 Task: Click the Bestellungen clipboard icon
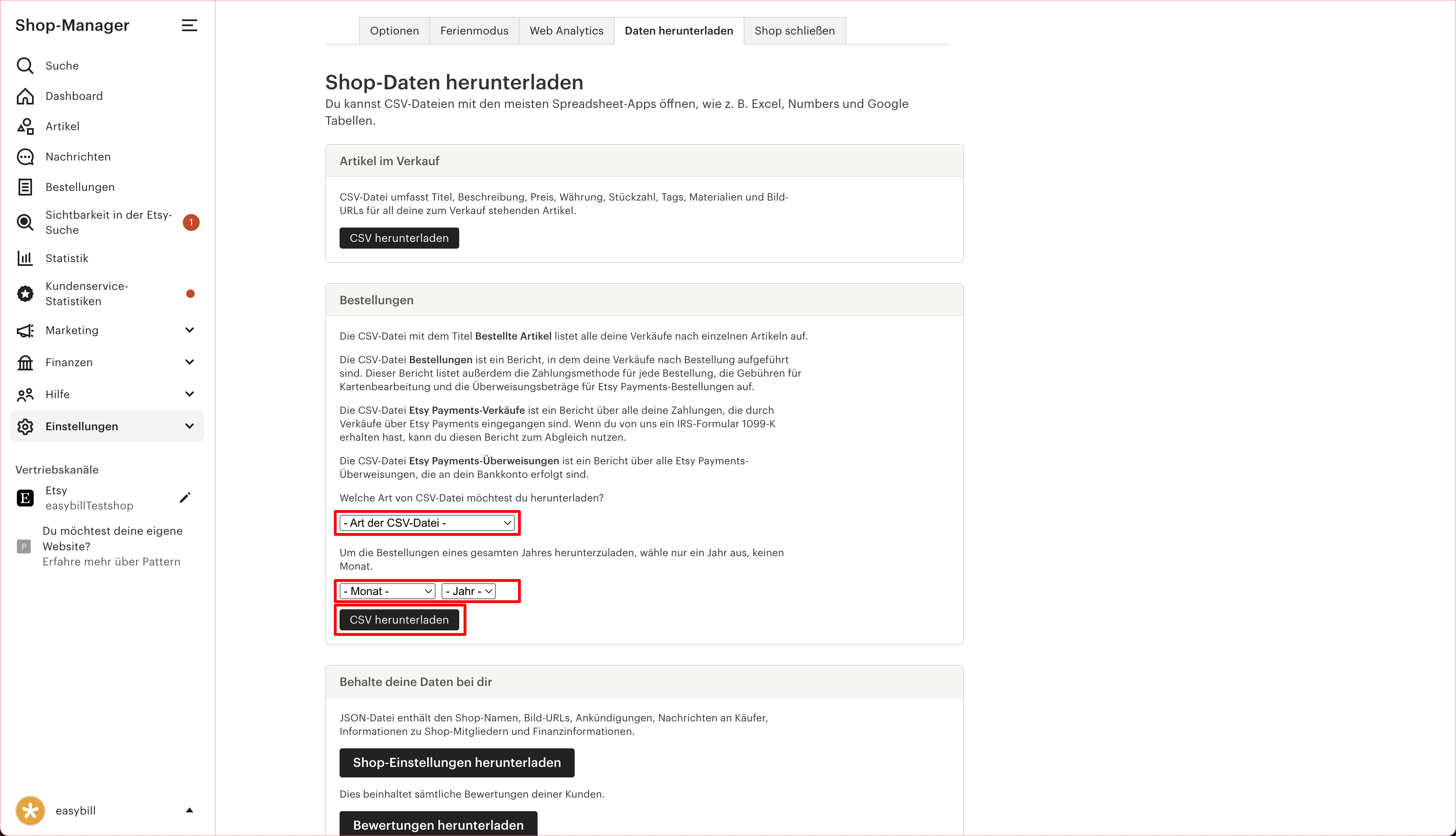click(x=25, y=187)
